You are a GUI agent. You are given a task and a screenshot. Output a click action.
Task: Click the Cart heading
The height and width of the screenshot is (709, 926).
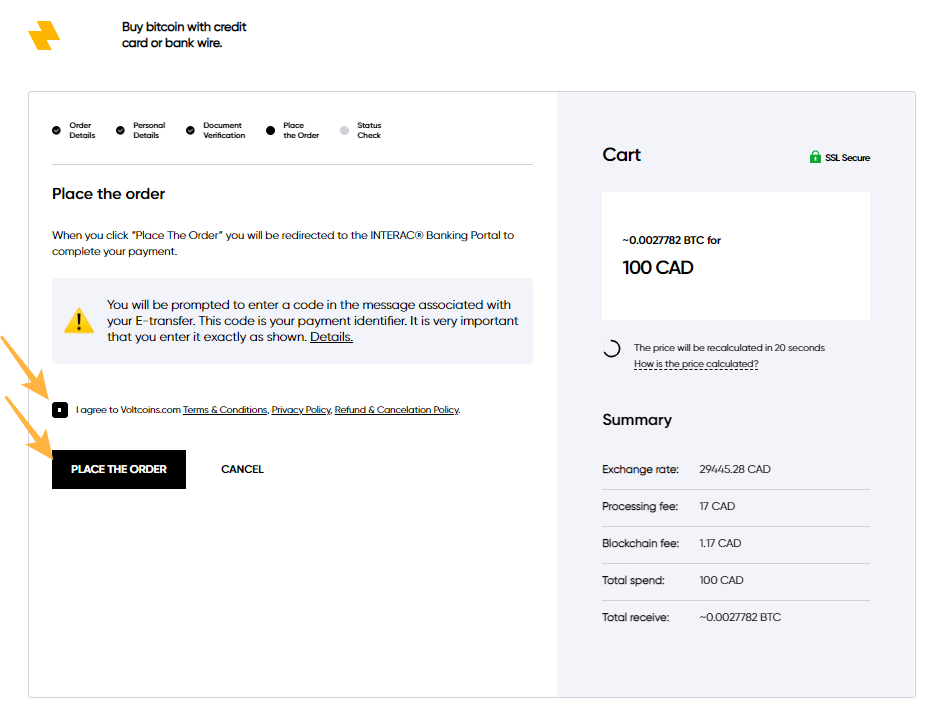[621, 155]
